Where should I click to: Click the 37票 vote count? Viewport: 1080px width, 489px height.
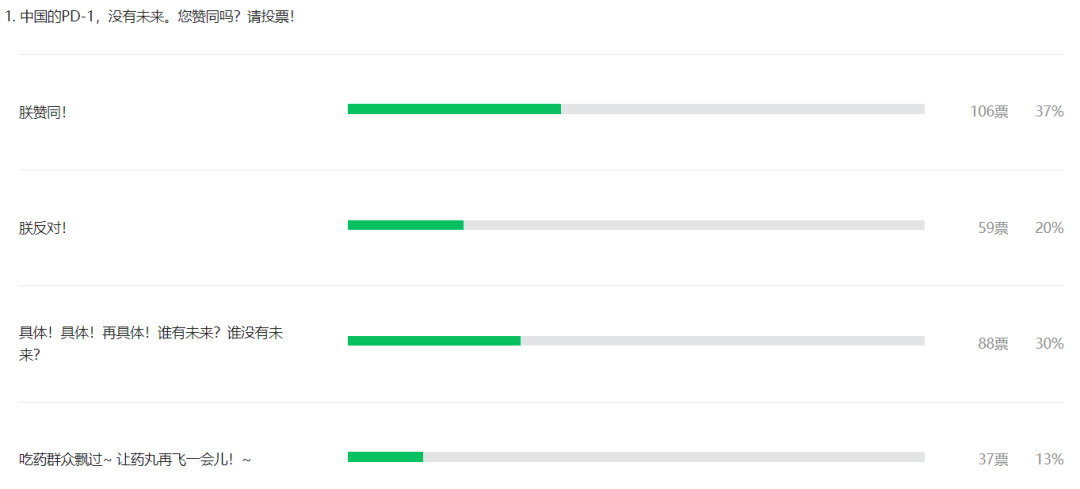pos(993,459)
